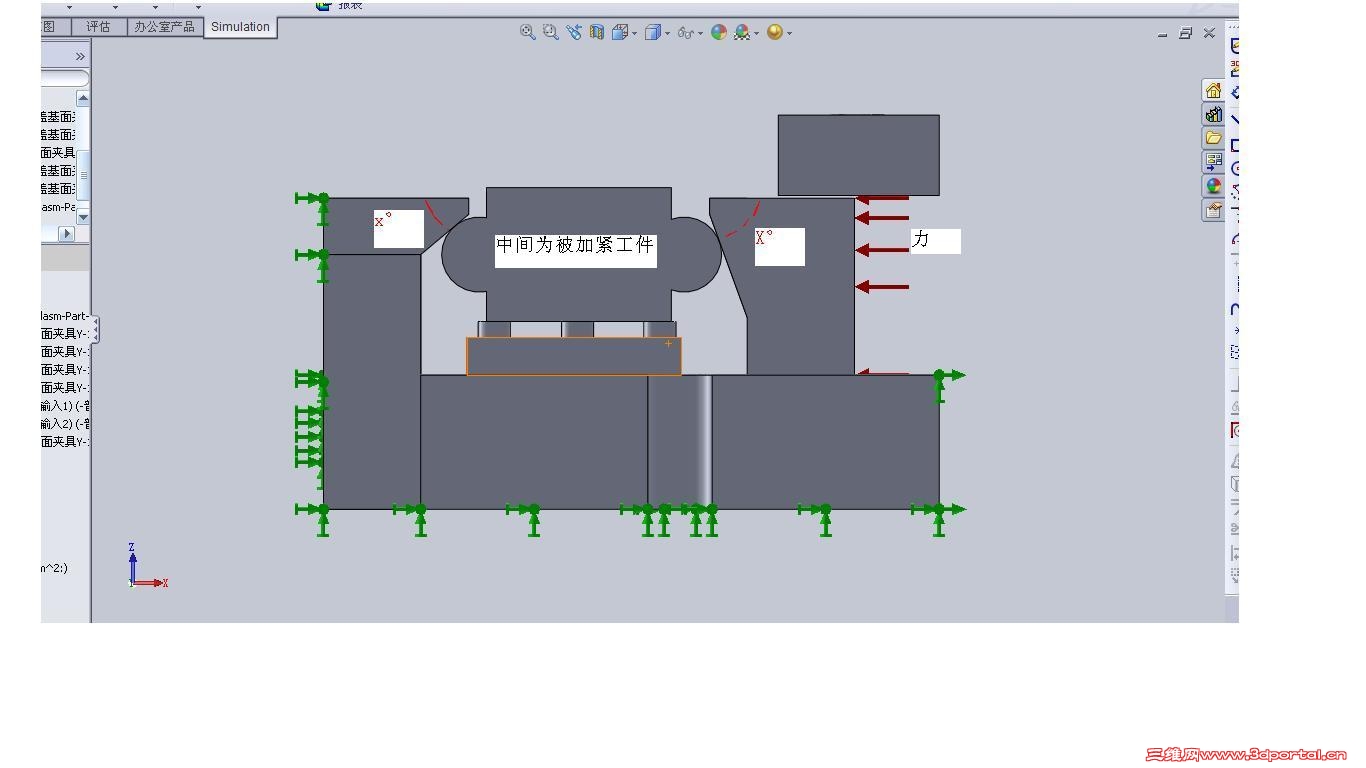This screenshot has width=1366, height=768.
Task: Select the Simulation tab
Action: point(240,27)
